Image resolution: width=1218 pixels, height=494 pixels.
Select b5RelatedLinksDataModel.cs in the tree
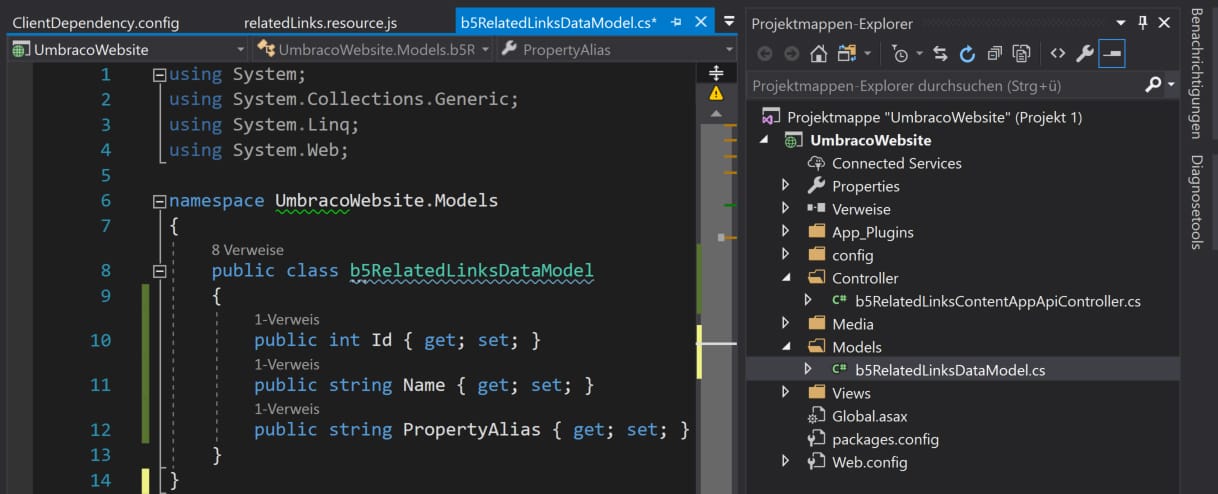point(950,370)
